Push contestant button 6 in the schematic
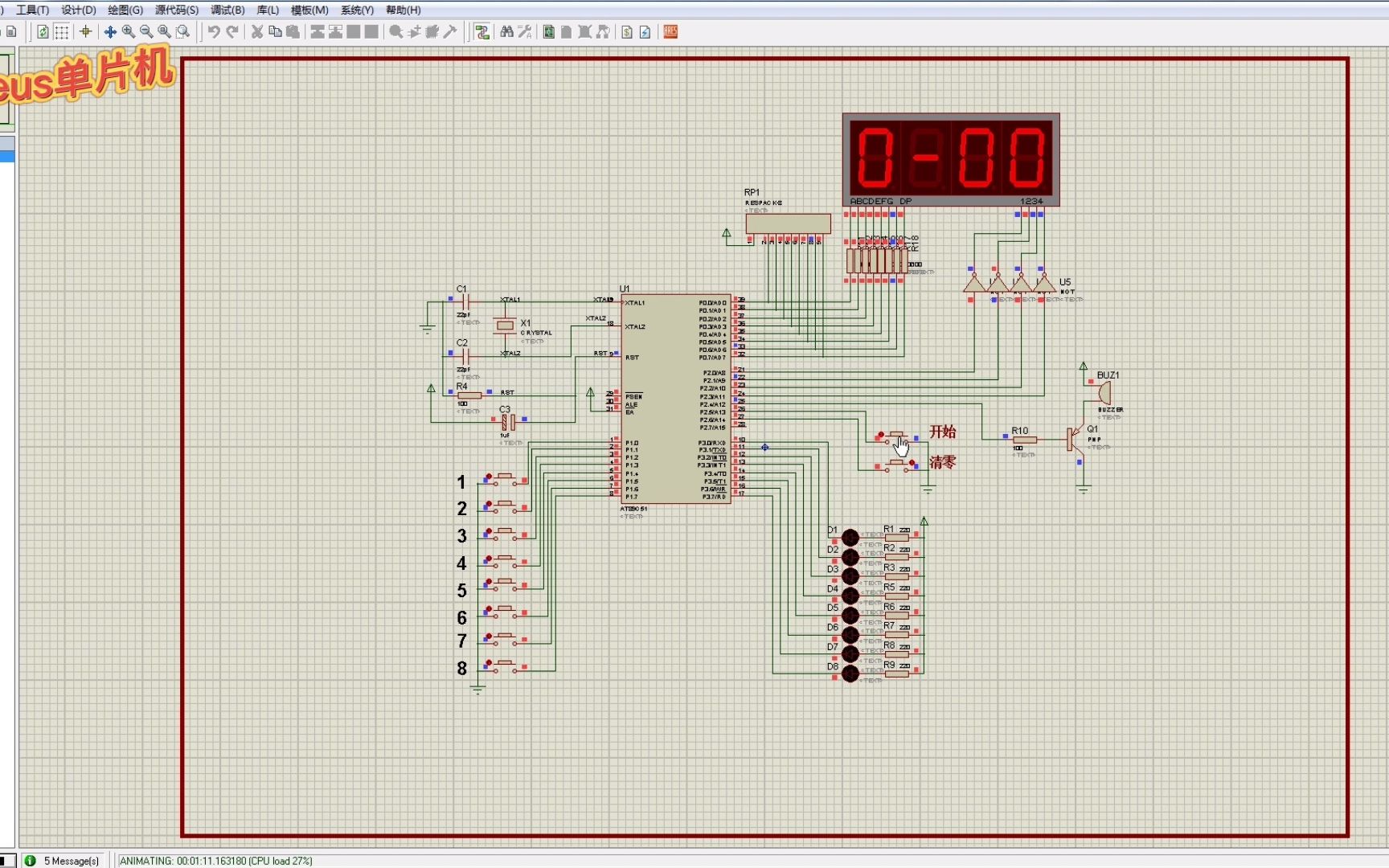The height and width of the screenshot is (868, 1389). point(505,612)
